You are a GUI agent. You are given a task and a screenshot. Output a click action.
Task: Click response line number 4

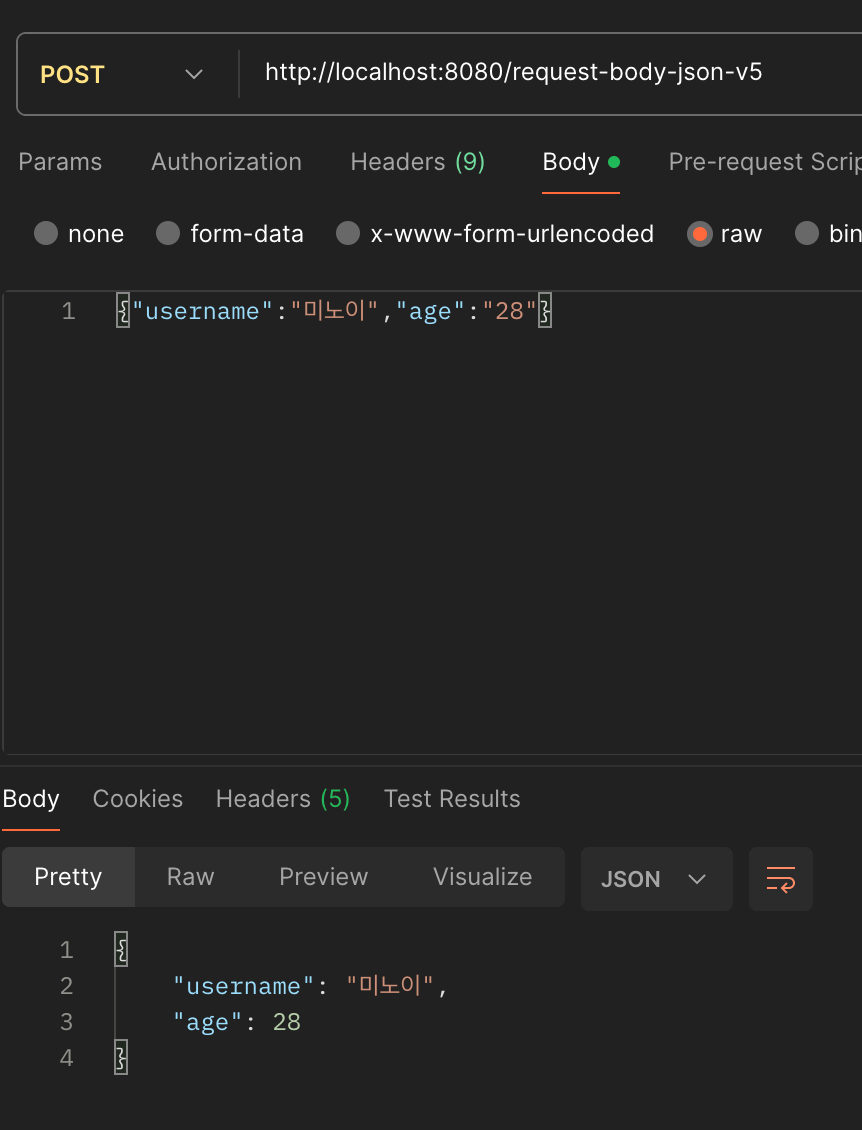(x=66, y=1058)
